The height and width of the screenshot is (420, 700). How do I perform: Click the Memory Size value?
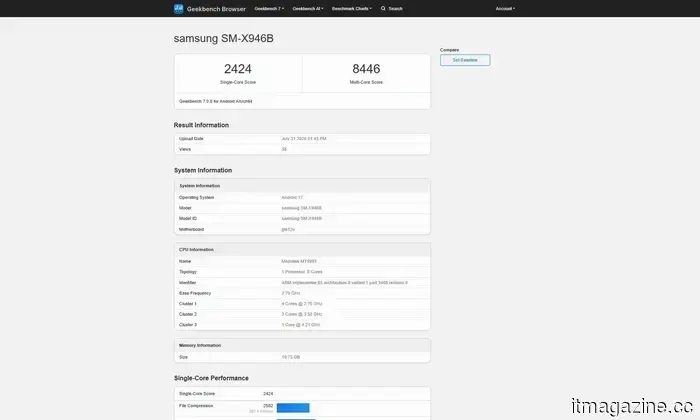pyautogui.click(x=291, y=357)
